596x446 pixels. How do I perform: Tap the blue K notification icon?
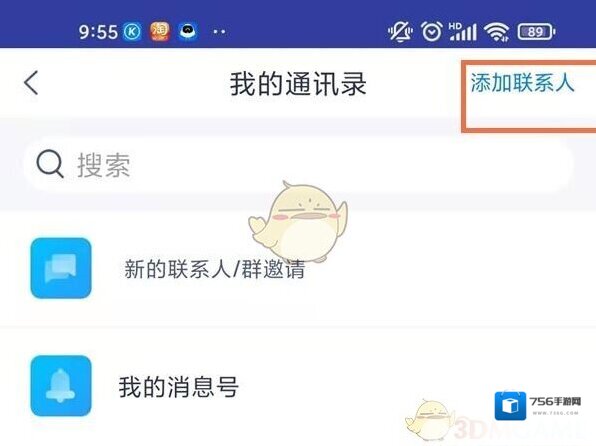(132, 32)
